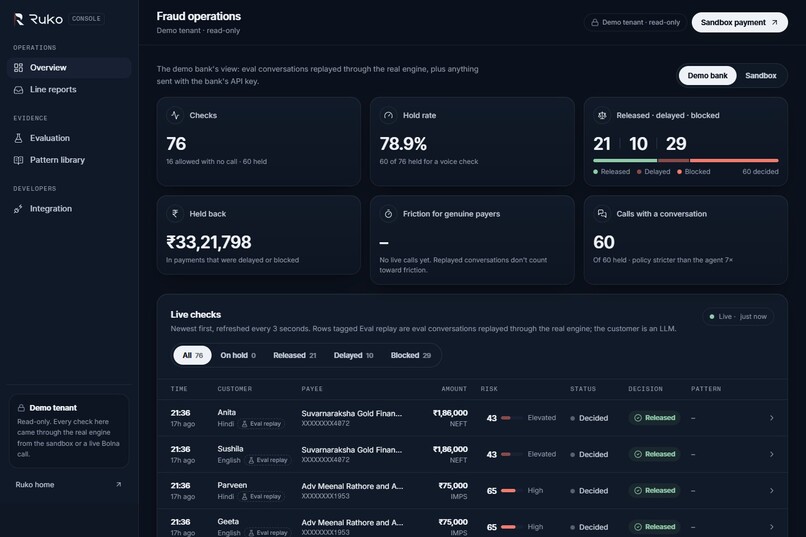Click the RISK column header

pos(489,389)
